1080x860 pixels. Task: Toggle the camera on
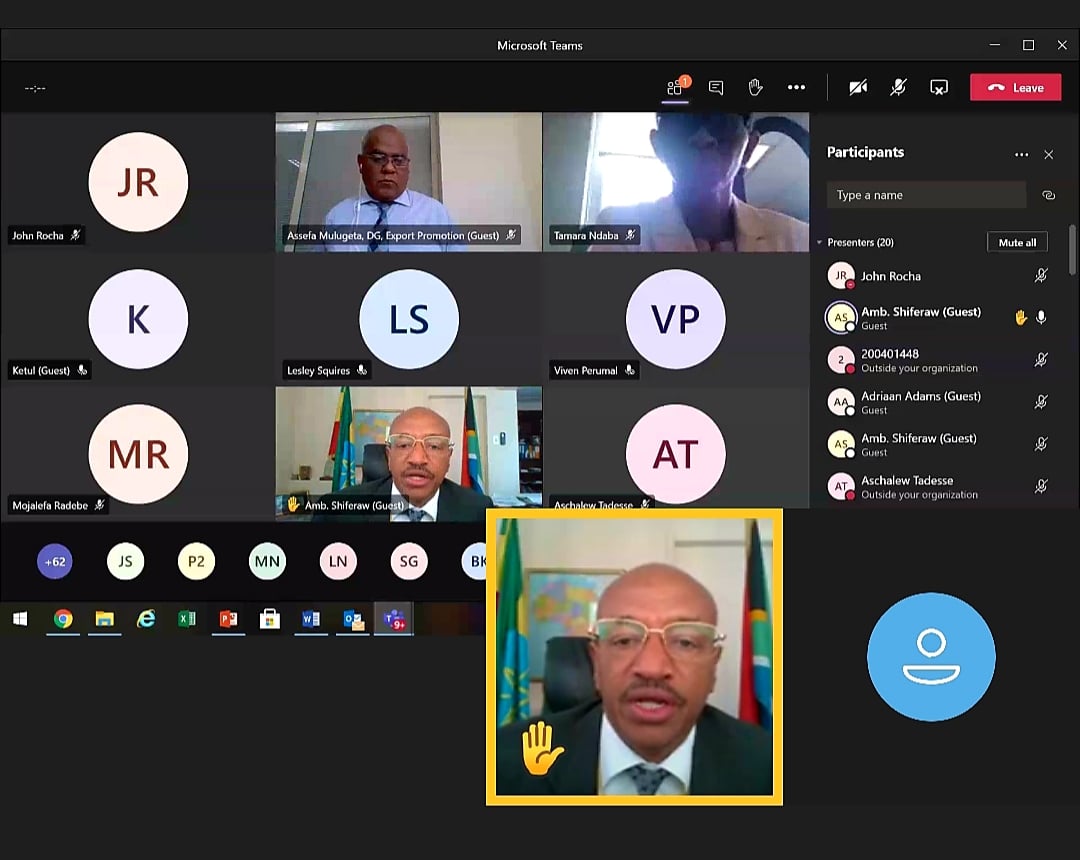click(x=858, y=88)
